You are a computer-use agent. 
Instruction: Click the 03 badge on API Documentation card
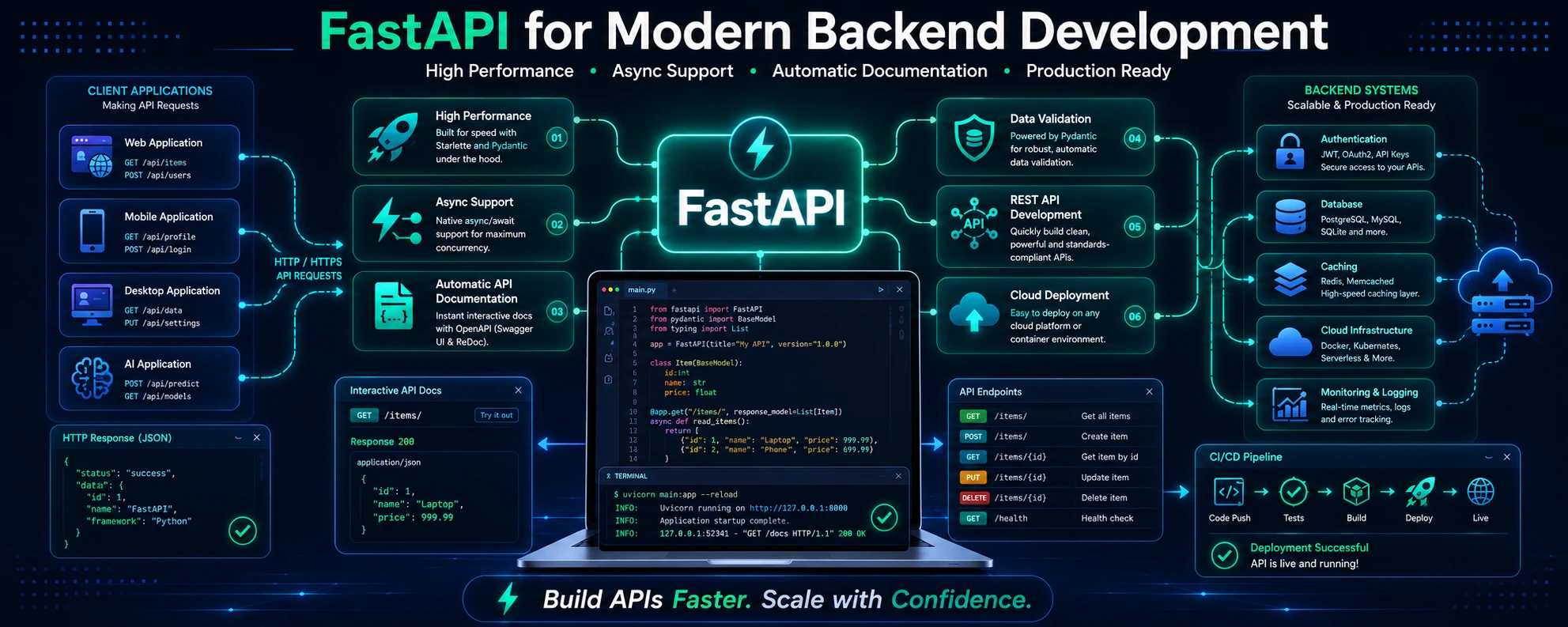[x=557, y=312]
